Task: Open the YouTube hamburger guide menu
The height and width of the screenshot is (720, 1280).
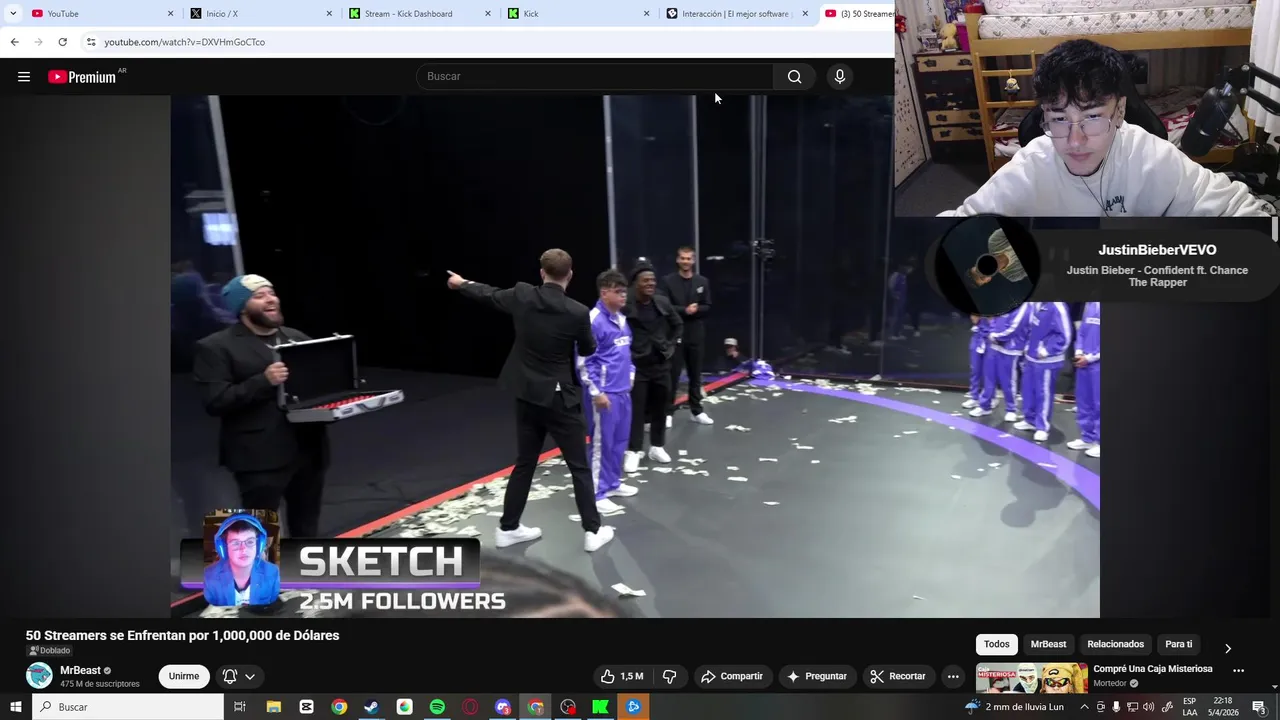Action: point(24,77)
